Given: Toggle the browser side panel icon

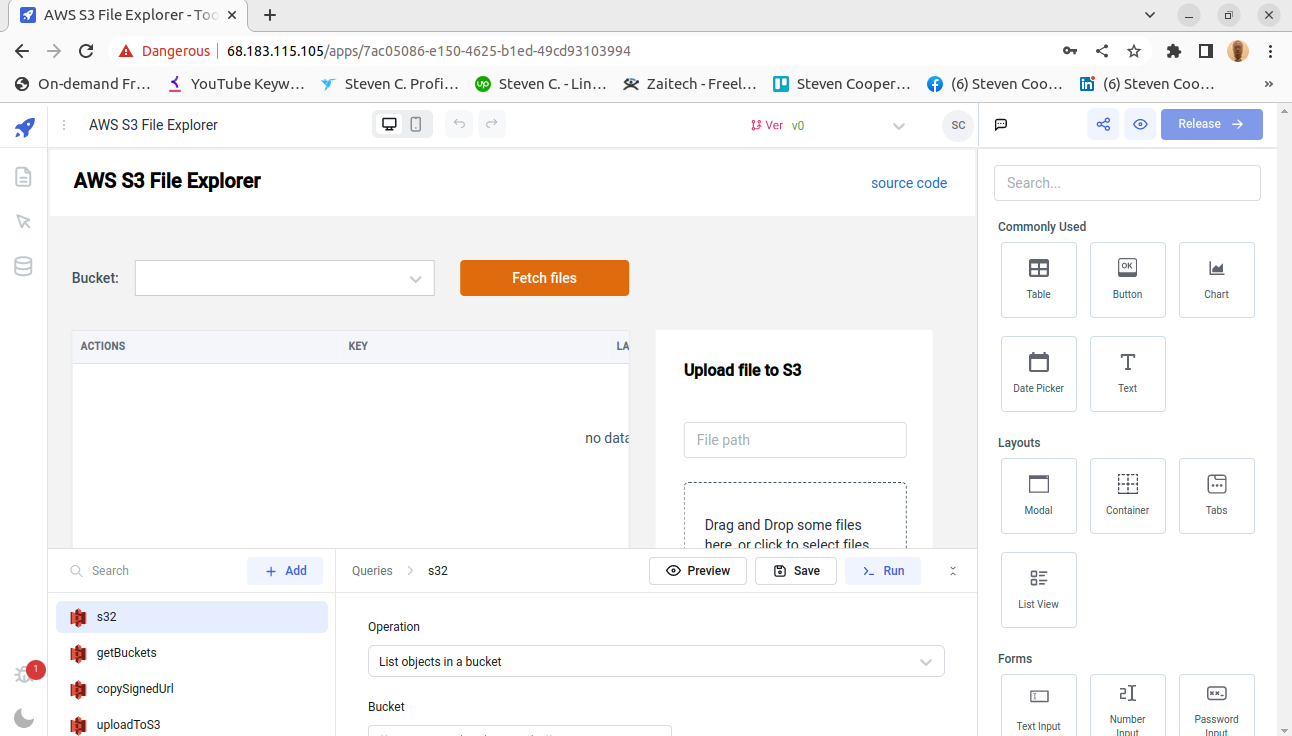Looking at the screenshot, I should (1206, 51).
